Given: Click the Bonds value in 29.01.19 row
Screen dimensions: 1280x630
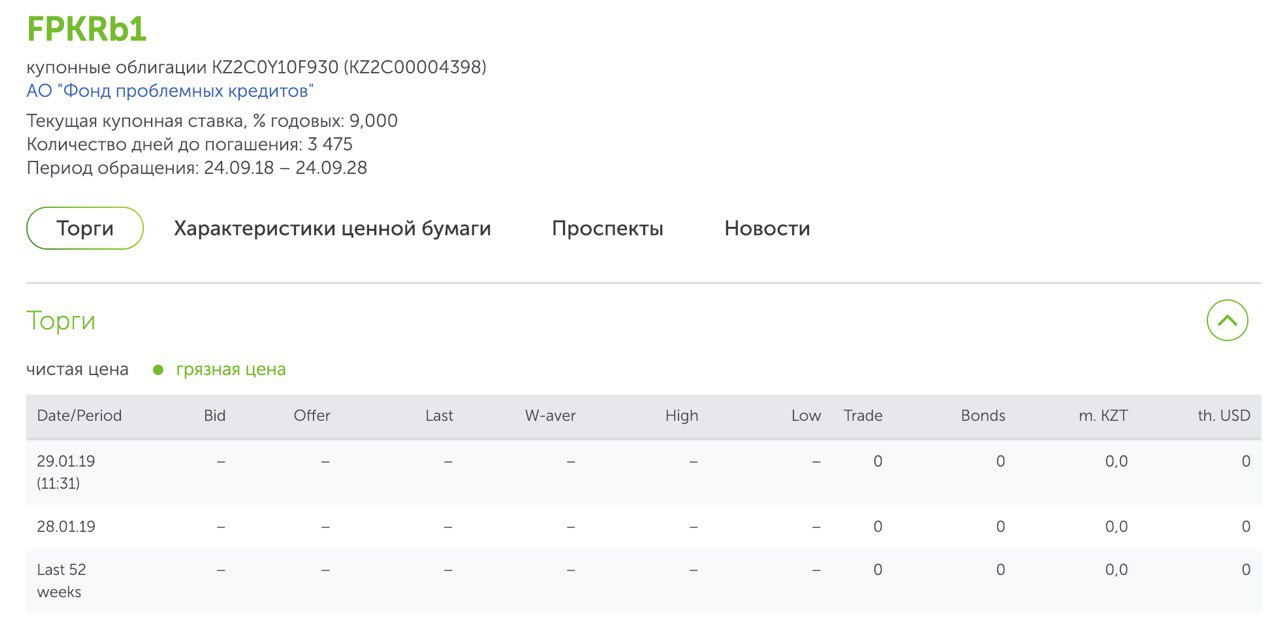Looking at the screenshot, I should coord(1000,461).
